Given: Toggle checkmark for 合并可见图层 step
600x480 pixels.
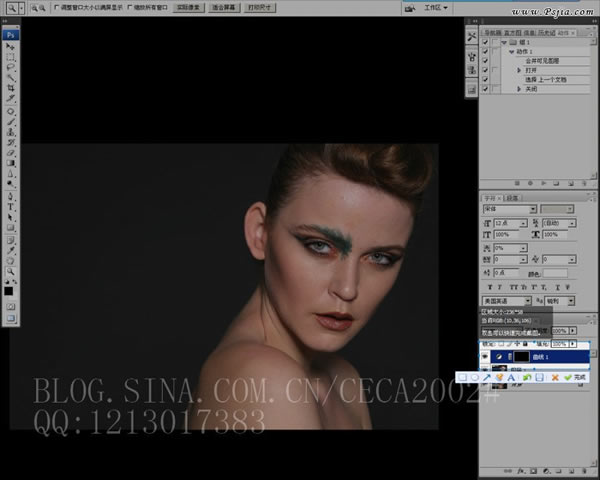Looking at the screenshot, I should [x=485, y=61].
